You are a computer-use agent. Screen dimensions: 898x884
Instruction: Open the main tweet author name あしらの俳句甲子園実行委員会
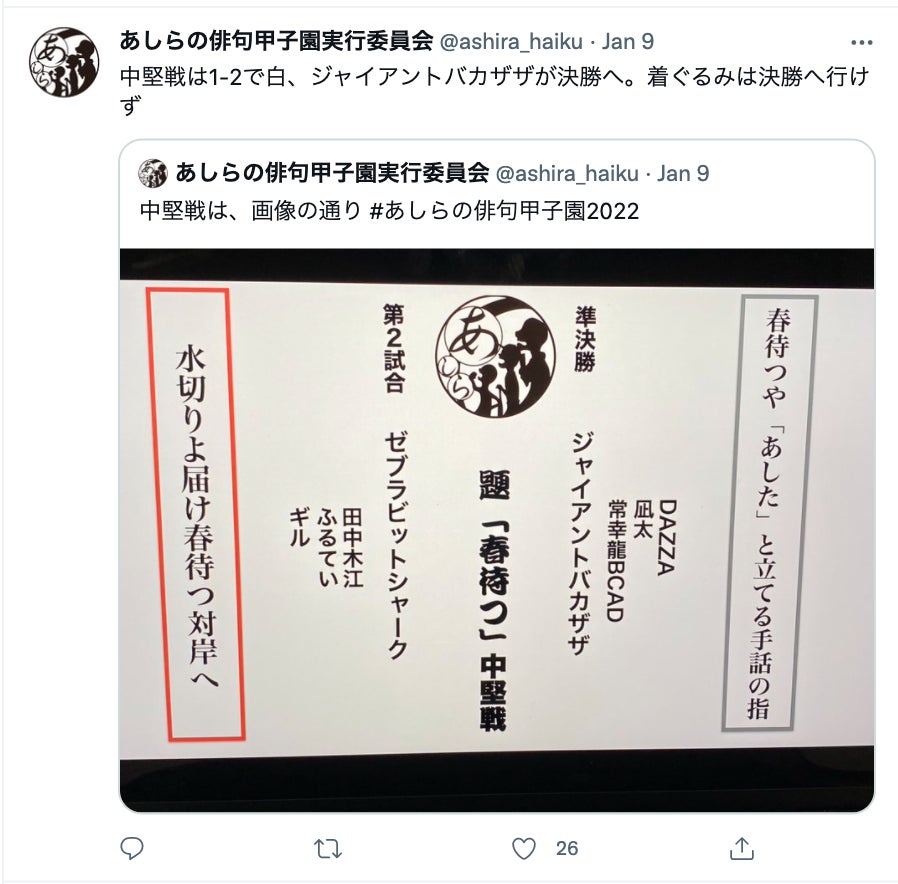tap(276, 41)
